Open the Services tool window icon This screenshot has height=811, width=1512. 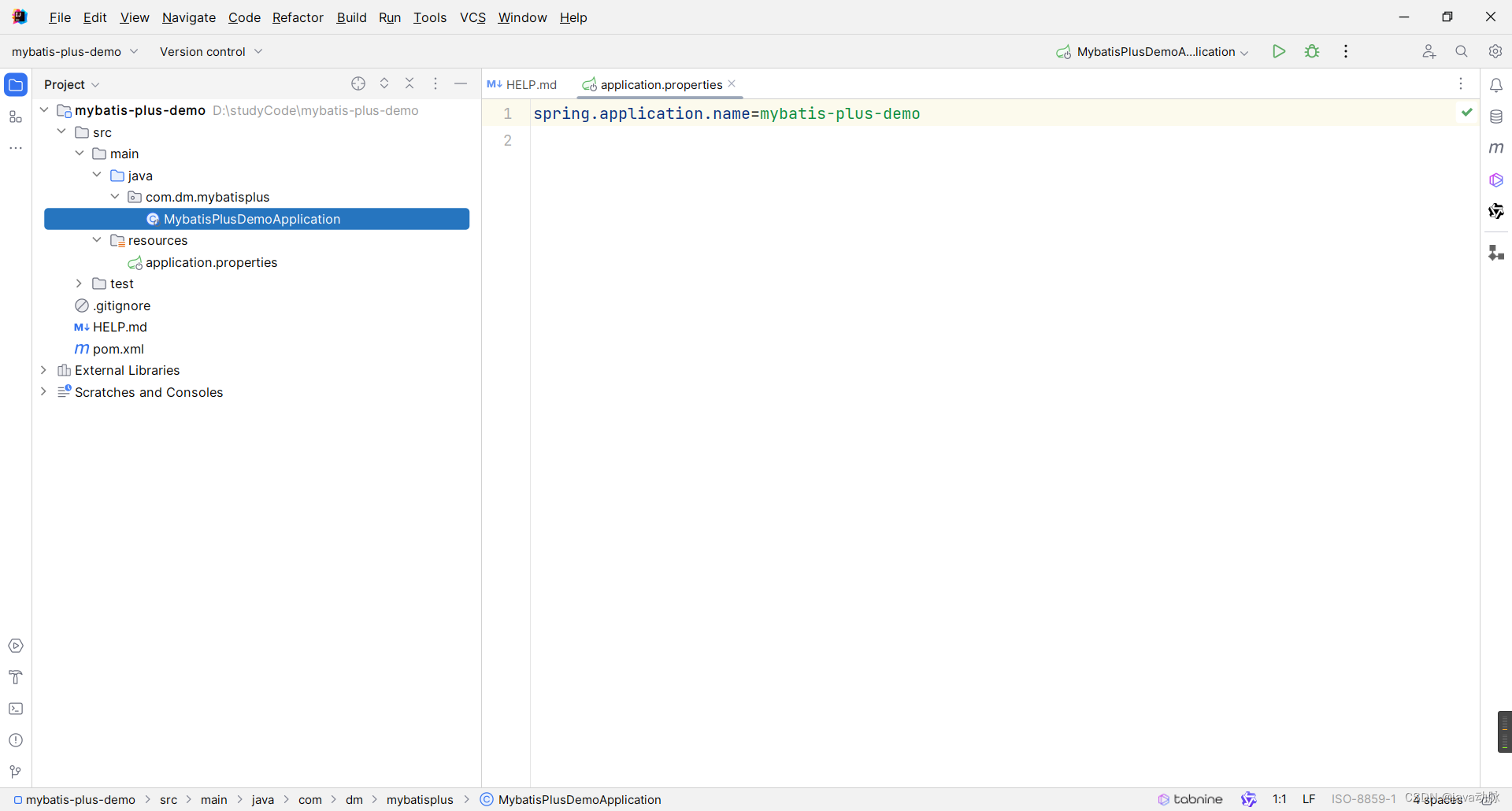[16, 646]
